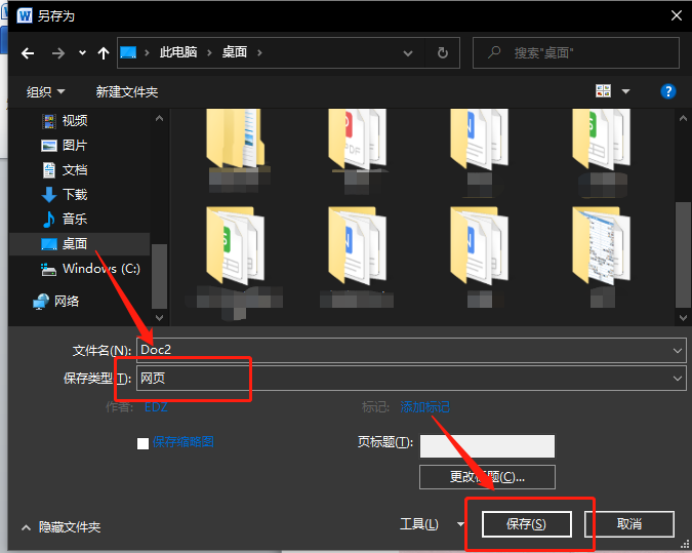Refresh the 桌面 folder view
Screen dimensions: 692x553
click(x=442, y=53)
